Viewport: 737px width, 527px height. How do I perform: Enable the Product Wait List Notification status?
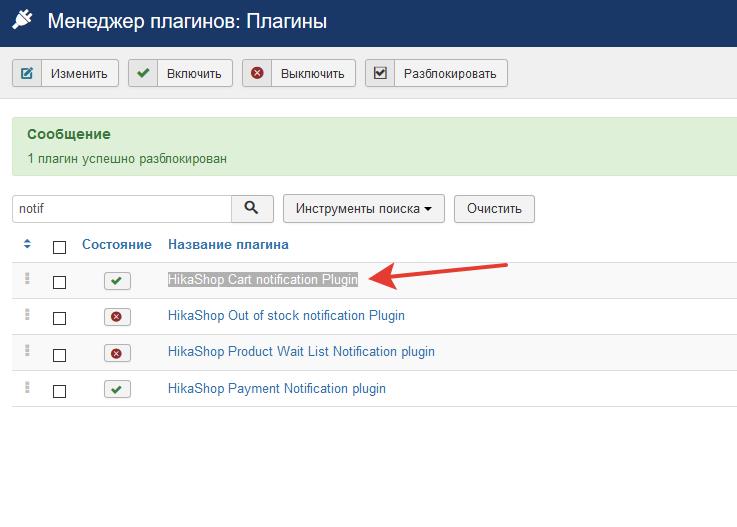pyautogui.click(x=117, y=353)
